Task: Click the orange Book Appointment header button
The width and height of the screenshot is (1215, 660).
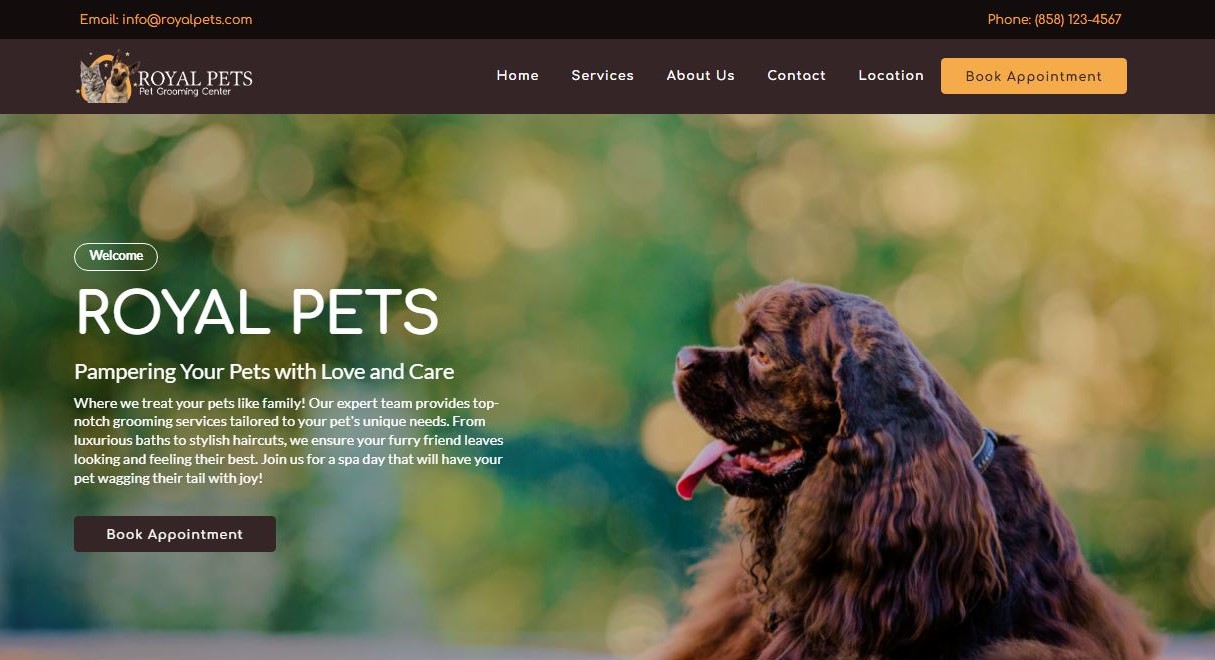Action: click(x=1034, y=76)
